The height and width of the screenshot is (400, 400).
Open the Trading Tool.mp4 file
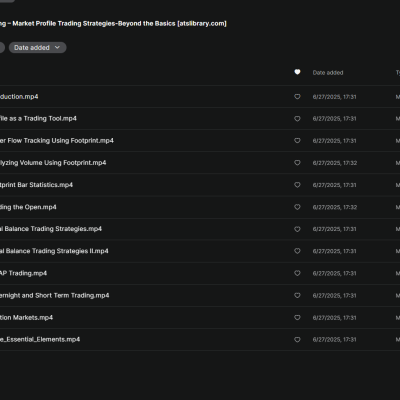(x=38, y=119)
